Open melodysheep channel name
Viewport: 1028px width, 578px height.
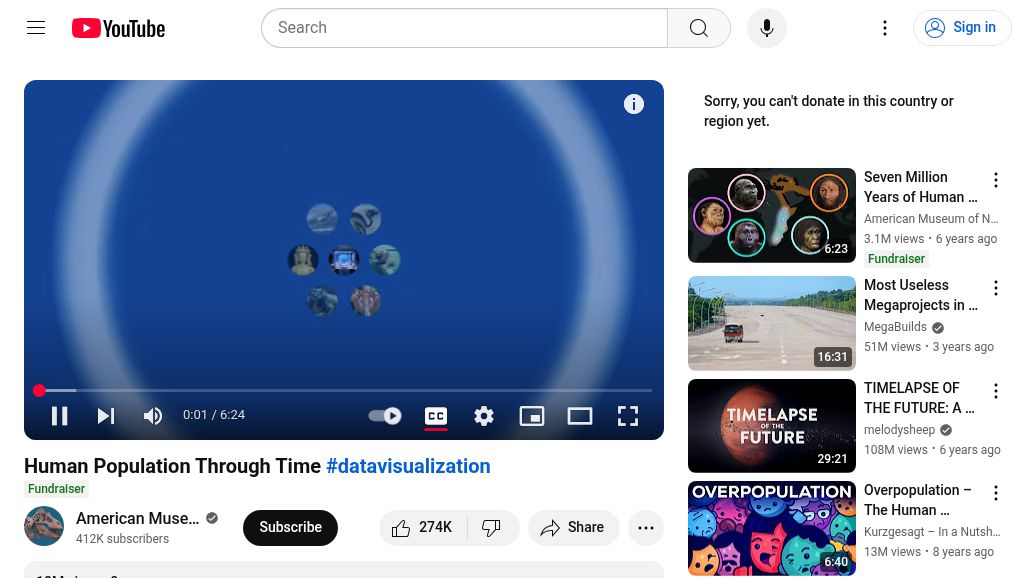coord(899,430)
